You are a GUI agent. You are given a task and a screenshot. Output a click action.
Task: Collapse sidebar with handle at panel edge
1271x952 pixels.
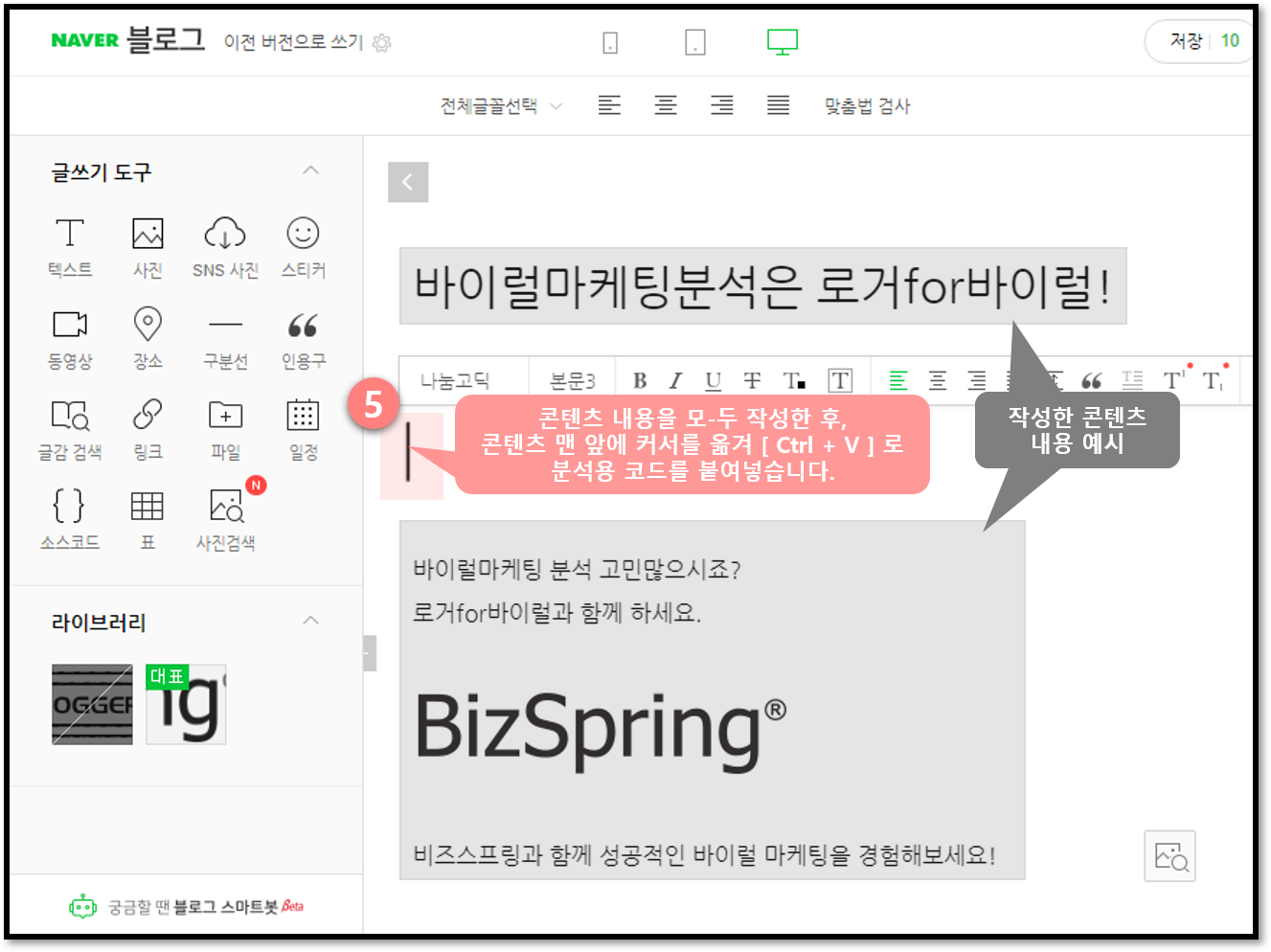pyautogui.click(x=369, y=653)
